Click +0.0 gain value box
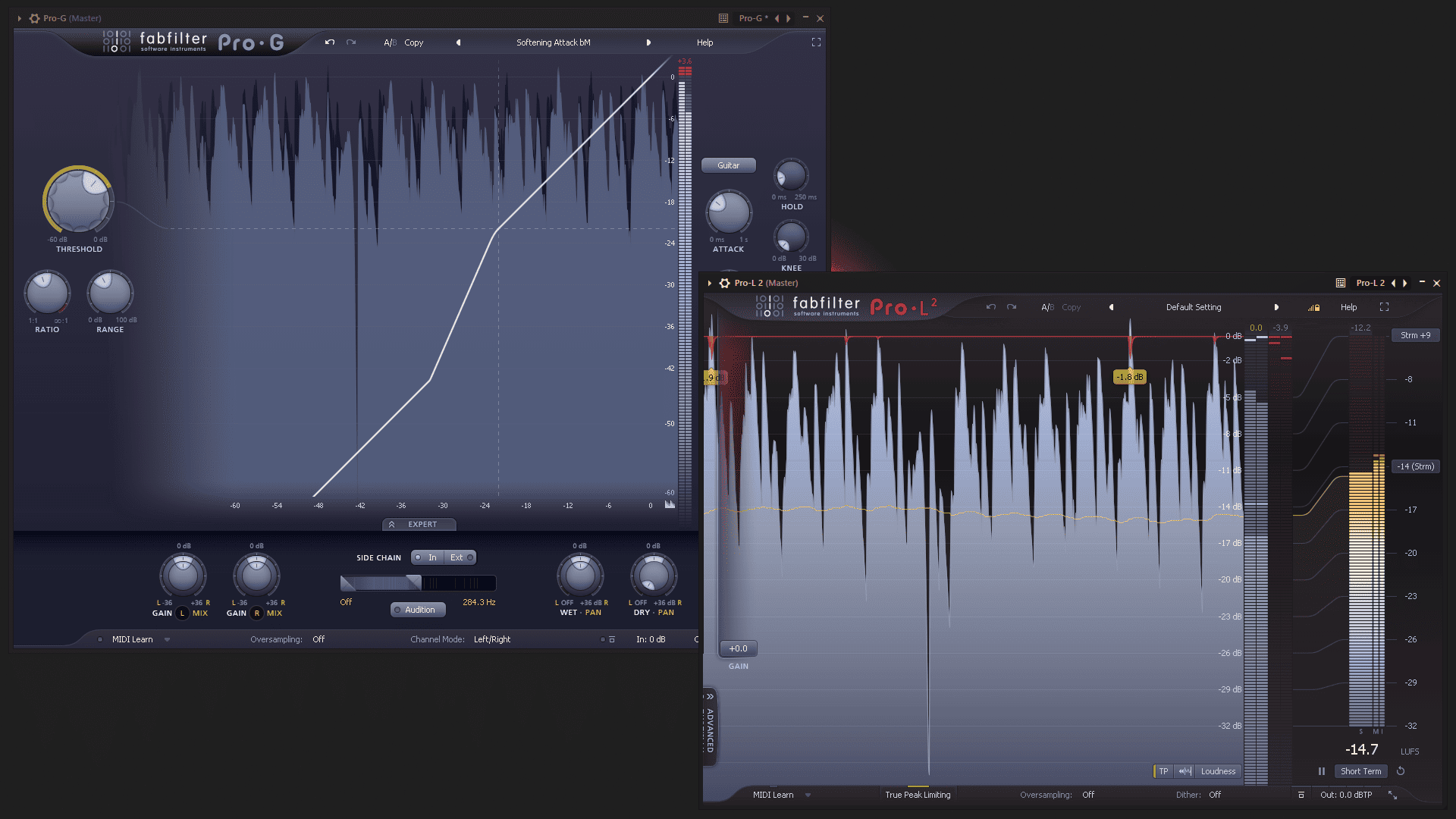Screen dimensions: 1456x819 click(738, 648)
